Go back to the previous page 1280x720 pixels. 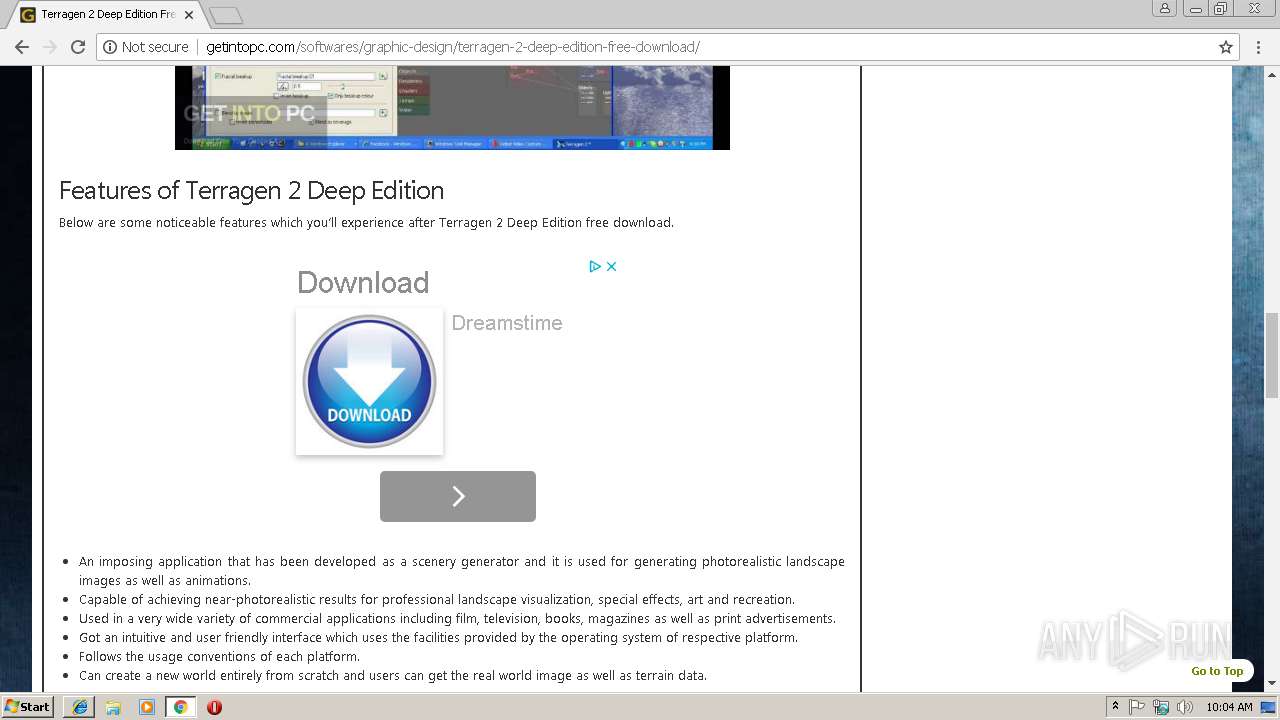coord(22,47)
